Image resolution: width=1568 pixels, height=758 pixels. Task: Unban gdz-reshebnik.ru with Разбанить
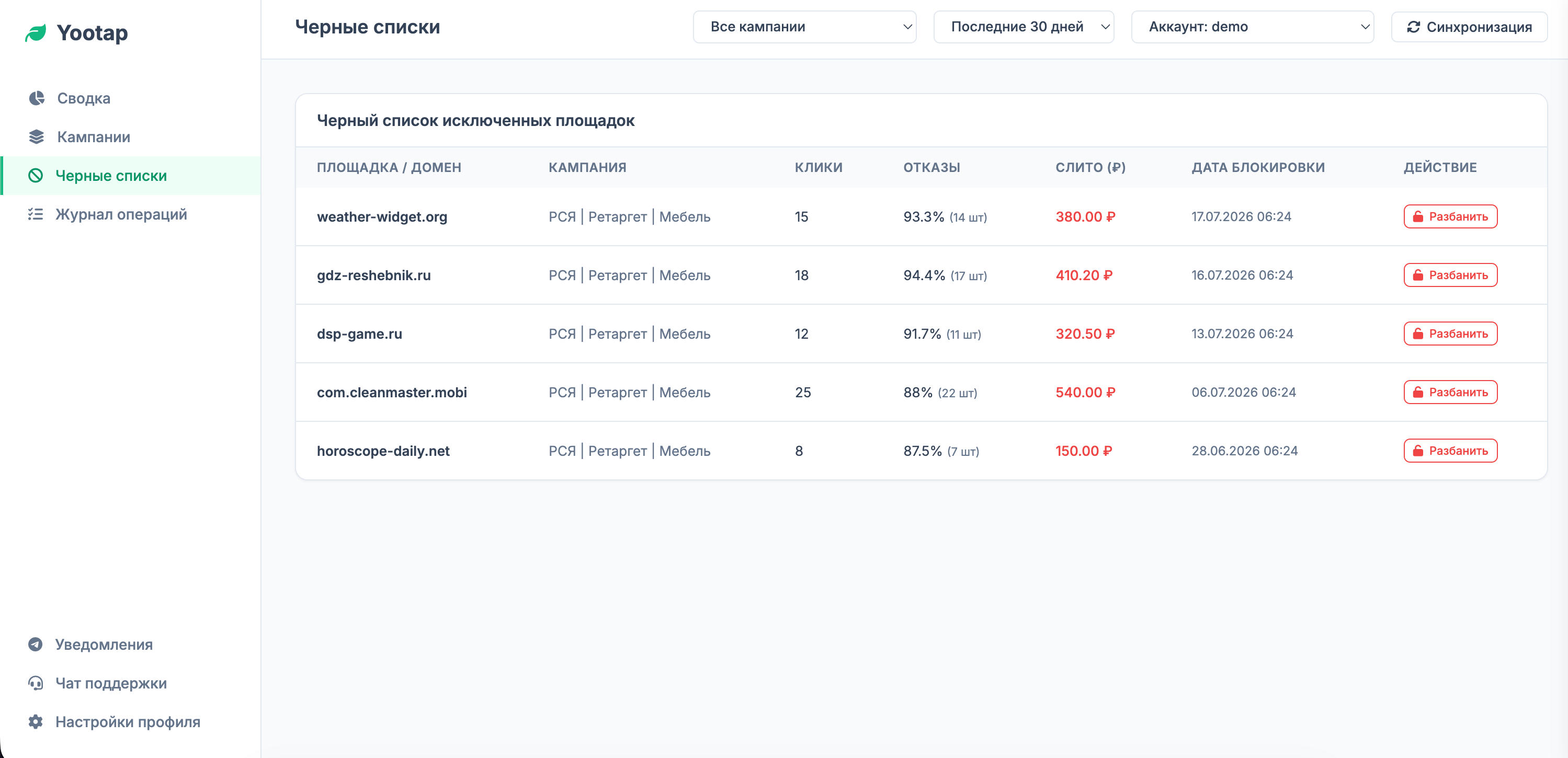tap(1450, 275)
